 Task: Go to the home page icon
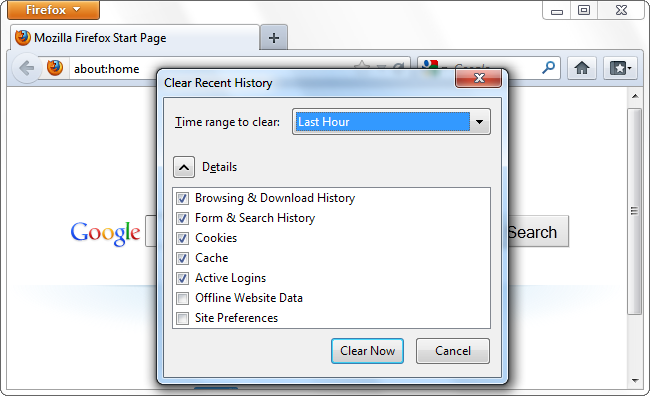coord(582,68)
